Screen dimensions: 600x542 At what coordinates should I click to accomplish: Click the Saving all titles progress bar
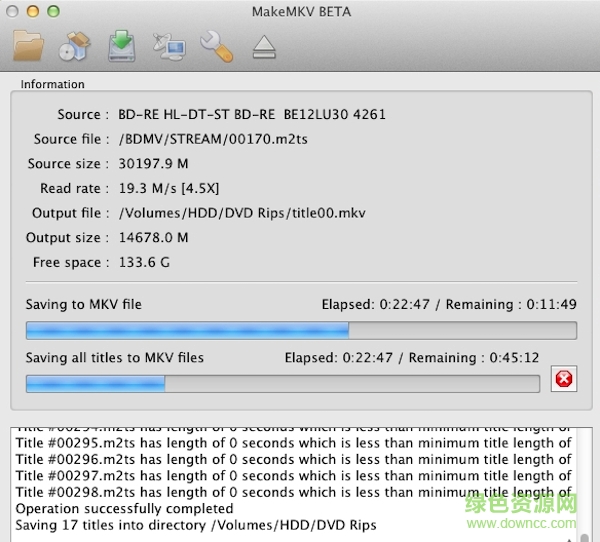282,383
